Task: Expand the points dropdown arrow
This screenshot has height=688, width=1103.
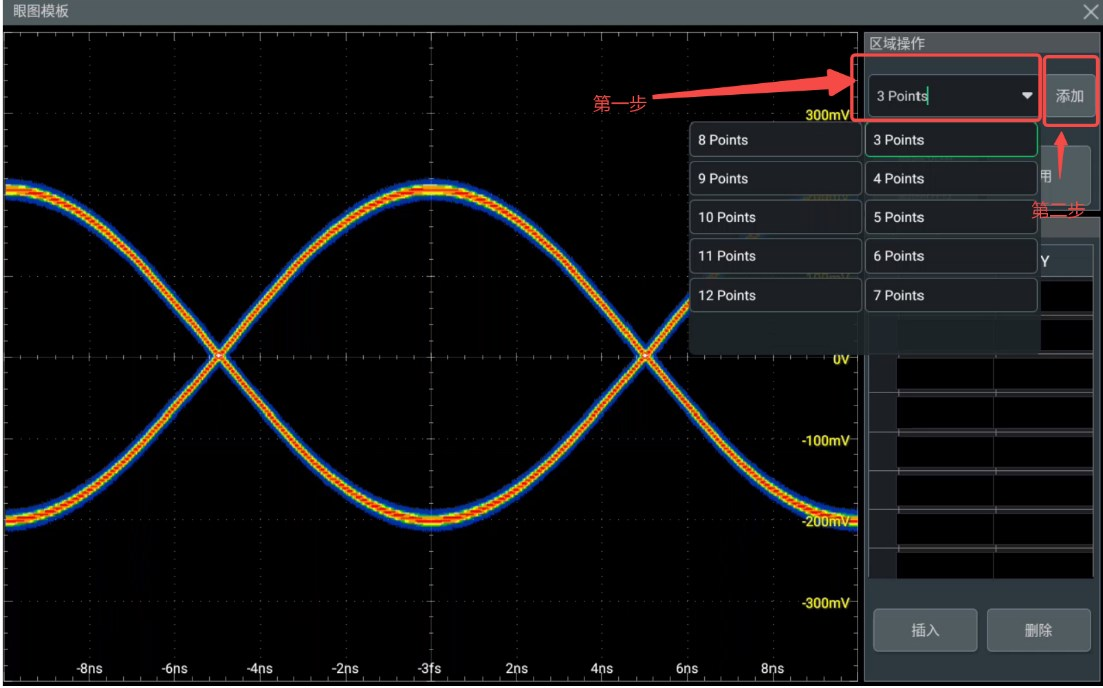Action: tap(1027, 96)
